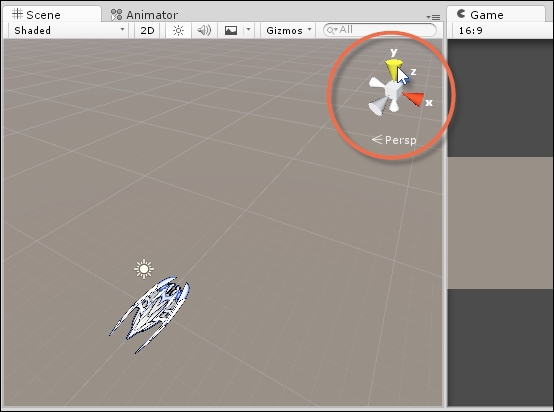Screen dimensions: 554x412
Task: Click the yellow Y axis cone on gizmo
Action: tap(393, 69)
